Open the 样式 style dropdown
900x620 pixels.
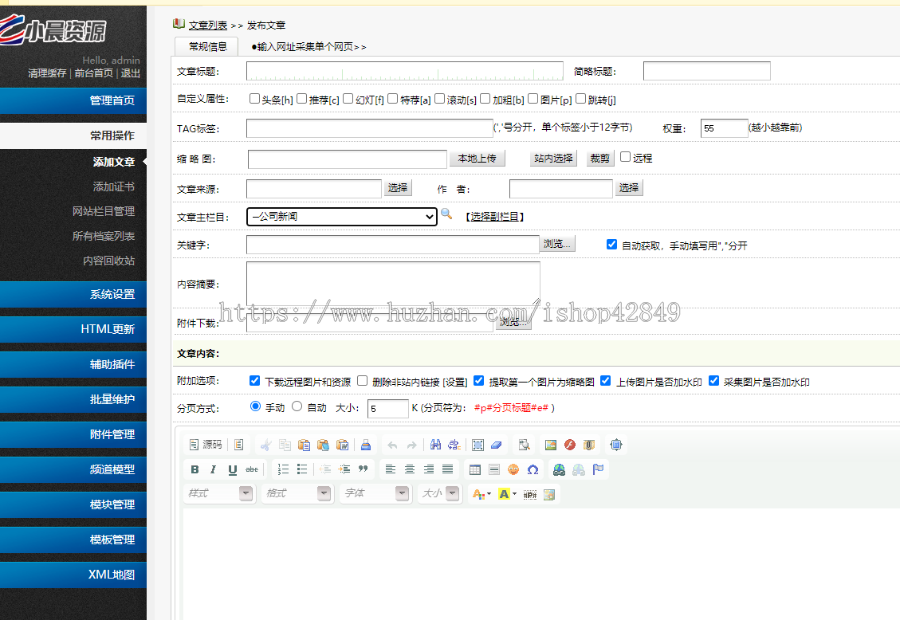(x=219, y=494)
